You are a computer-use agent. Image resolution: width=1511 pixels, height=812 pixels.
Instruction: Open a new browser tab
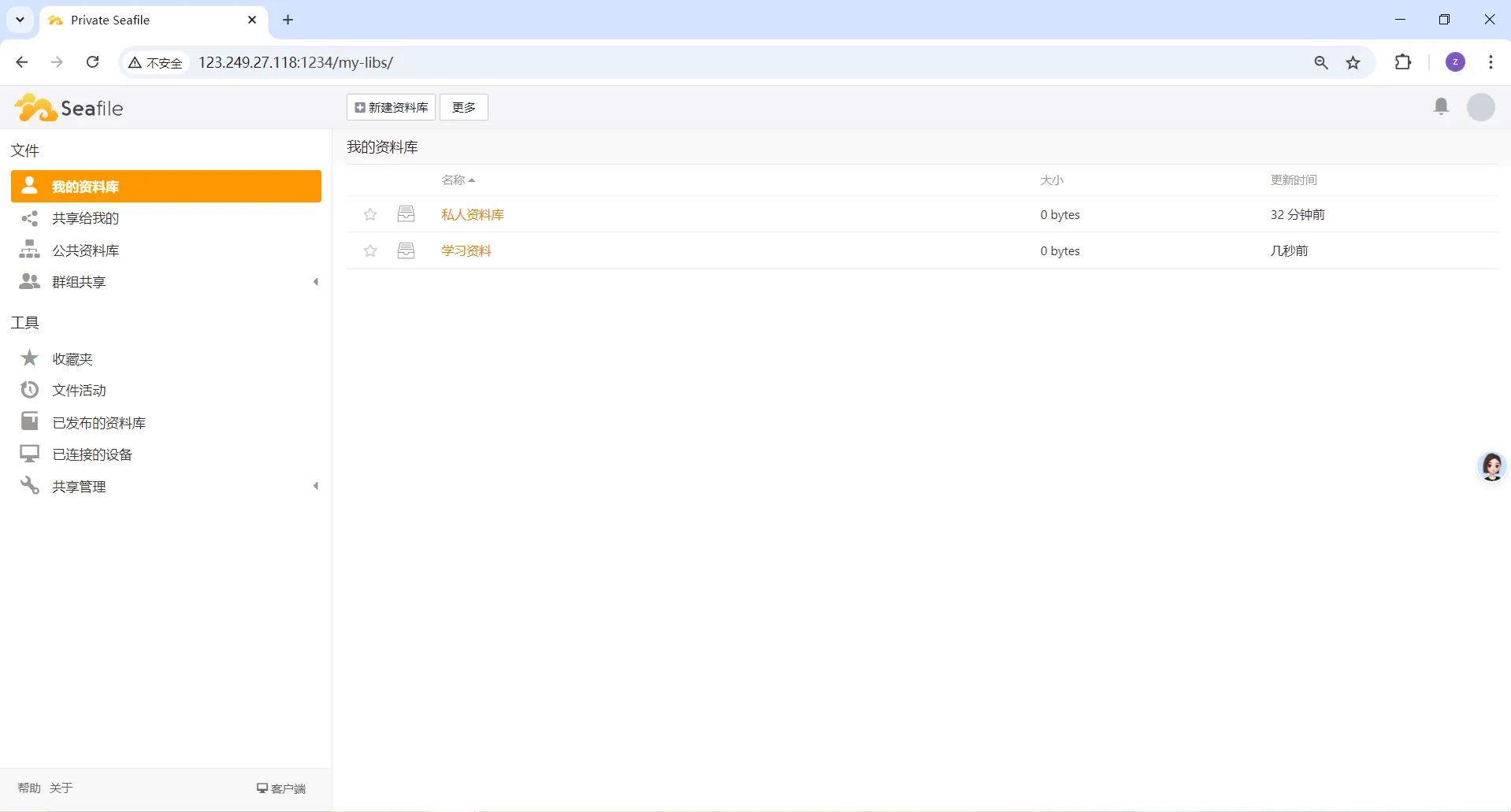tap(288, 20)
